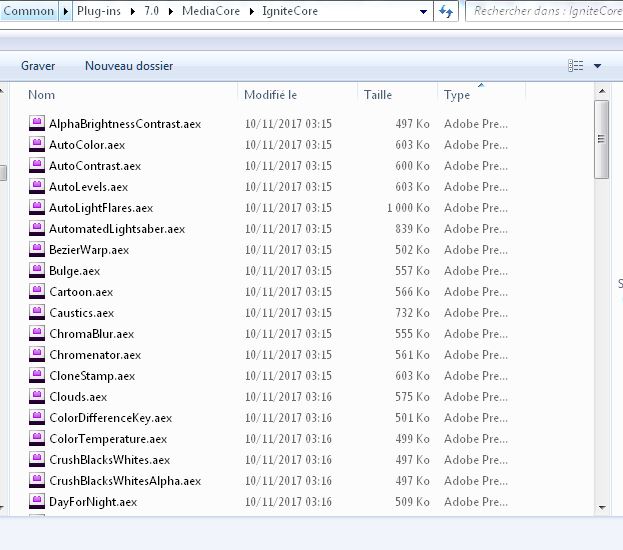Click the AutomatedLightsaber.aex file icon

click(x=37, y=229)
